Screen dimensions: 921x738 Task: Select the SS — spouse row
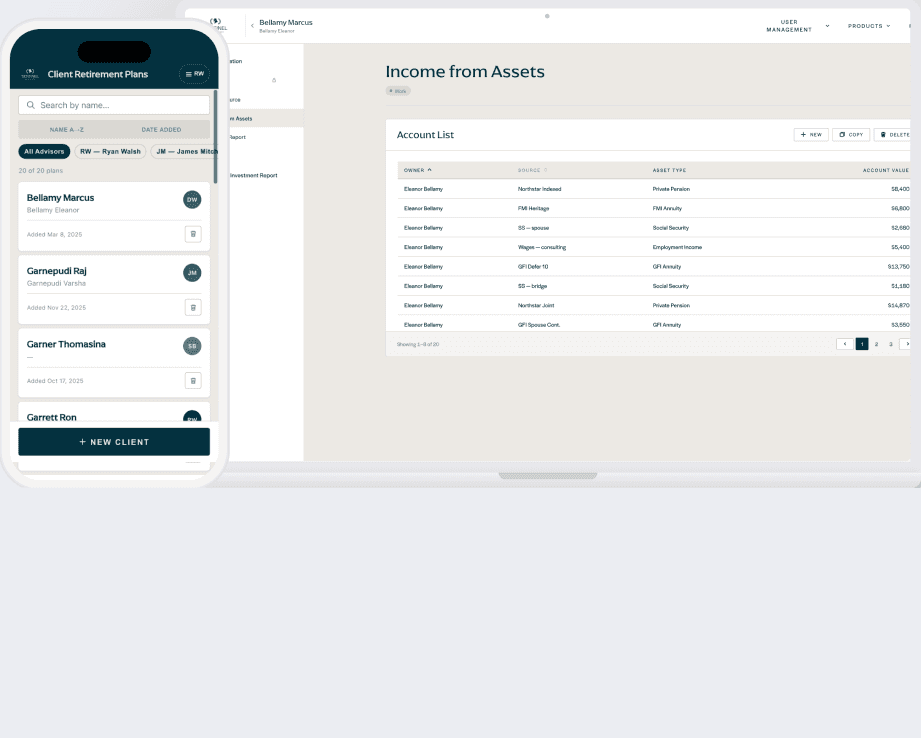654,228
